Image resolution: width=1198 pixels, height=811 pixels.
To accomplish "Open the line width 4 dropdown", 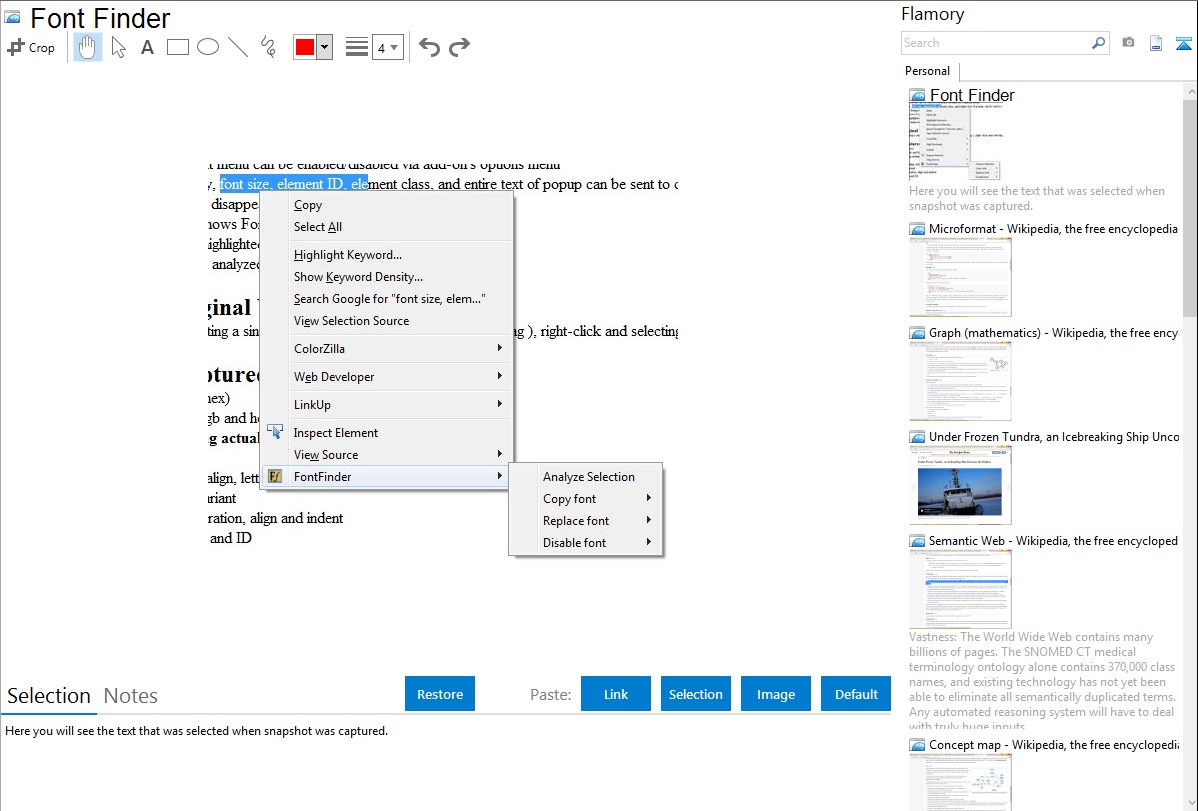I will 387,47.
